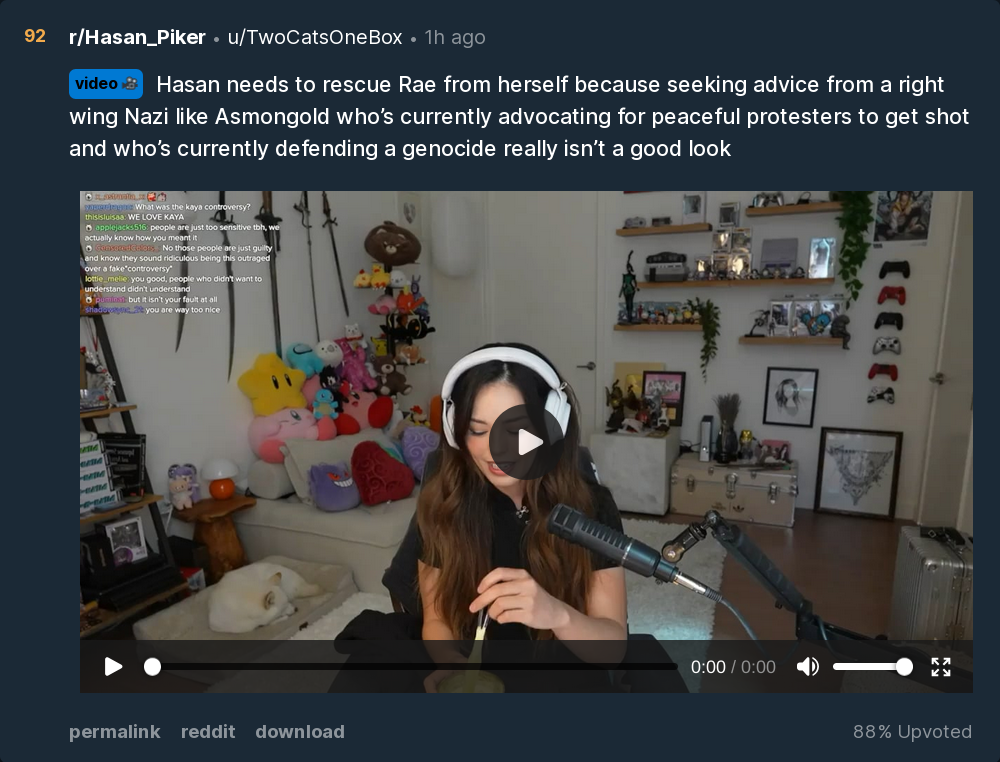The height and width of the screenshot is (762, 1000).
Task: Click the 1h ago timestamp
Action: coord(455,37)
